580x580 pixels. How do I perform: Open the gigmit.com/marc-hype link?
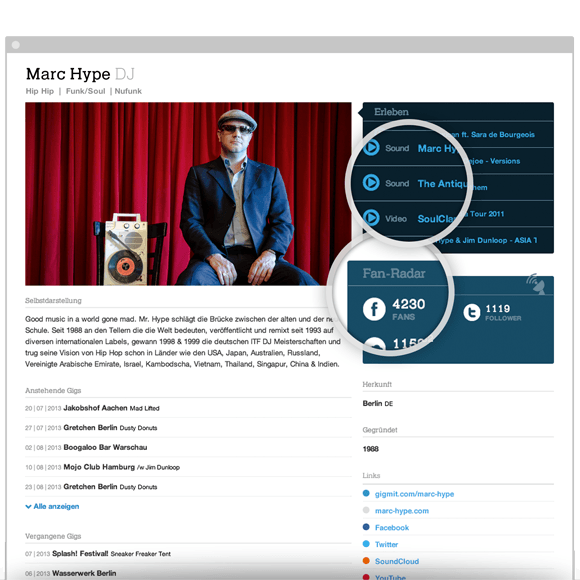[414, 494]
